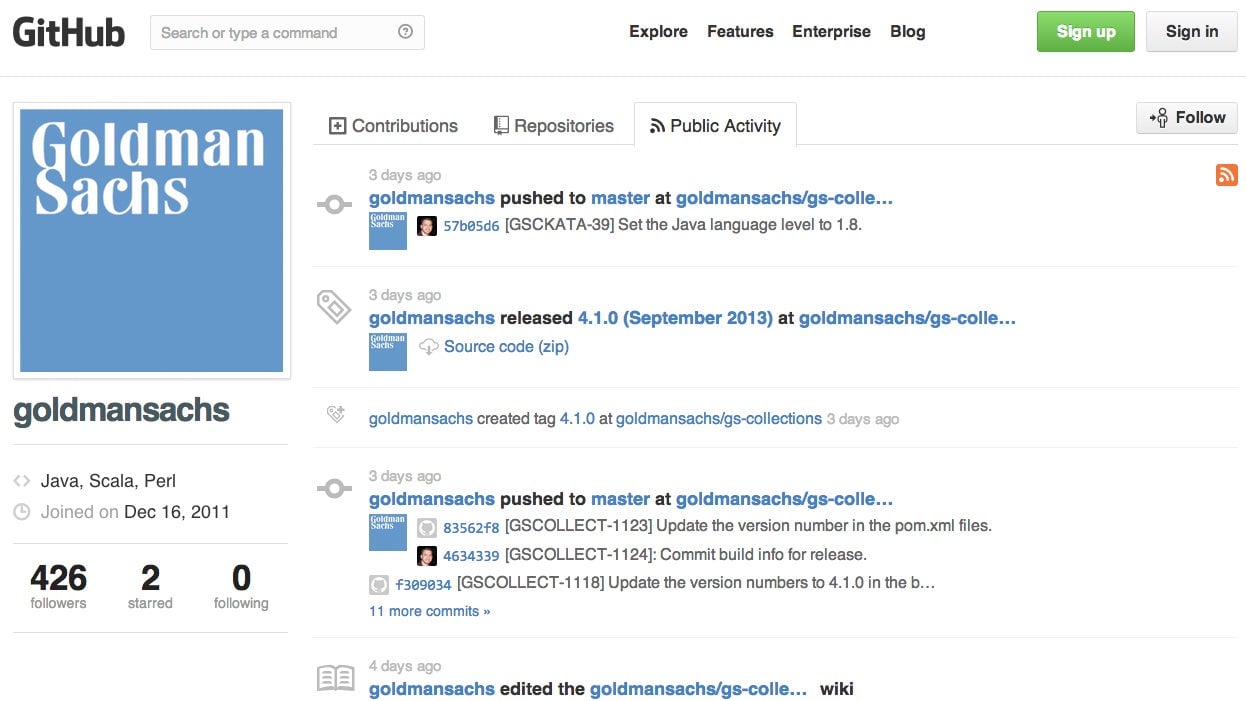Open the goldmansachs/gs-colle… repository link in the release event

click(907, 318)
